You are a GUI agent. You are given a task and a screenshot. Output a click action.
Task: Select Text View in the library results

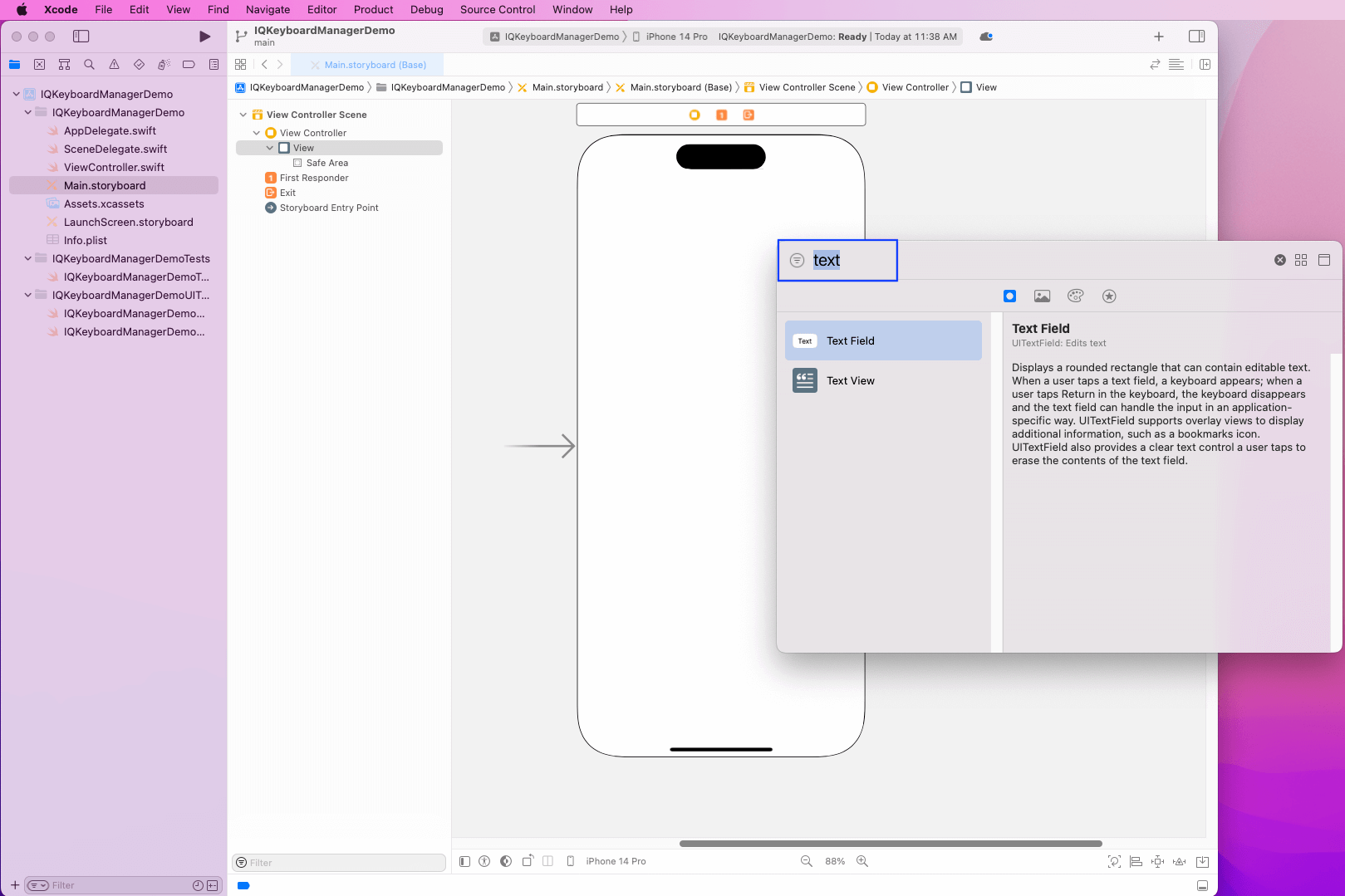coord(850,380)
